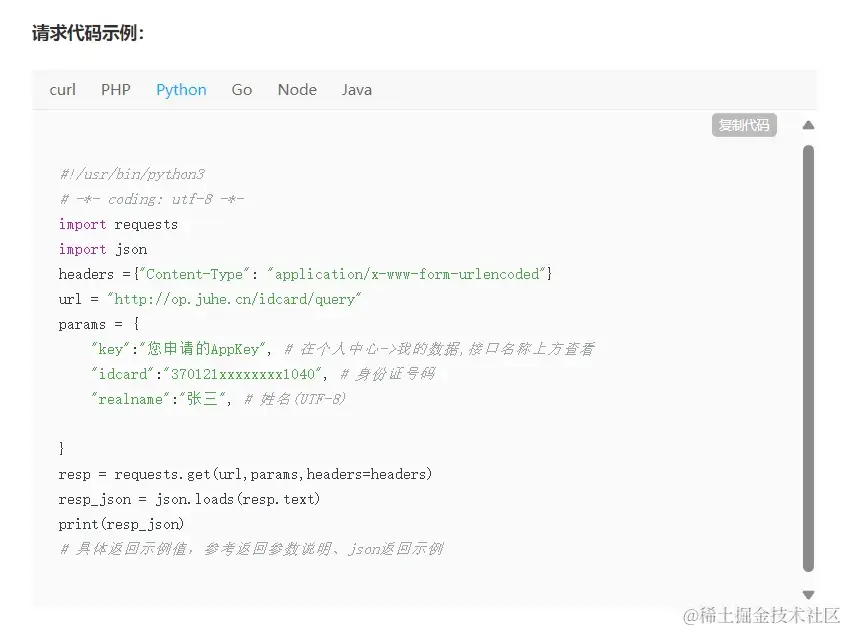
Task: Click the coding: utf-8 comment line
Action: pos(152,199)
